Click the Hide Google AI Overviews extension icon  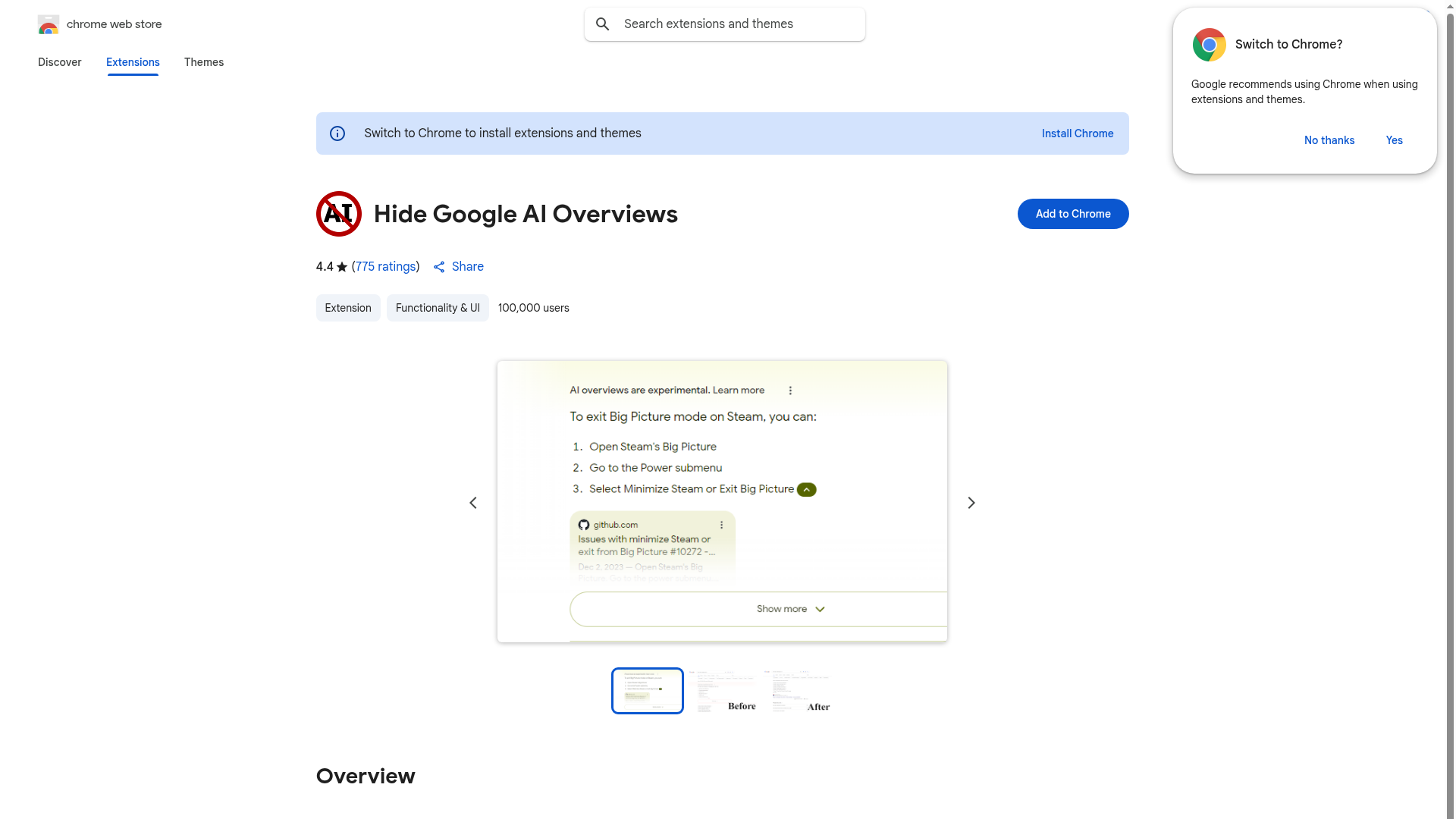click(x=338, y=214)
